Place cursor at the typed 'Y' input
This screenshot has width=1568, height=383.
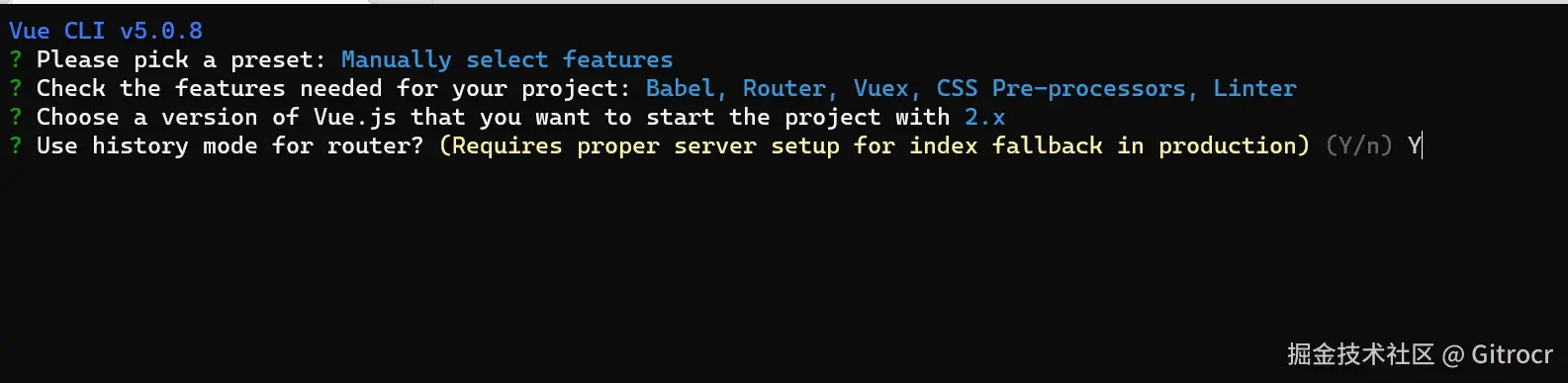[1415, 145]
